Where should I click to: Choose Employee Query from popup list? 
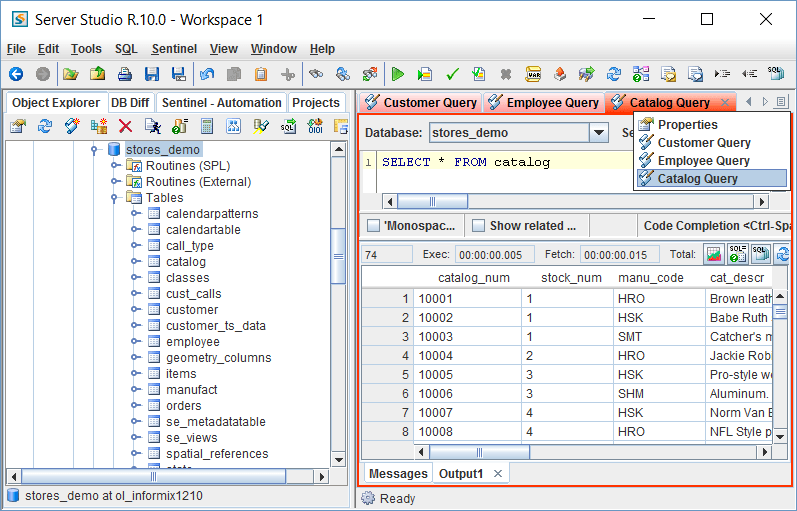pyautogui.click(x=703, y=161)
